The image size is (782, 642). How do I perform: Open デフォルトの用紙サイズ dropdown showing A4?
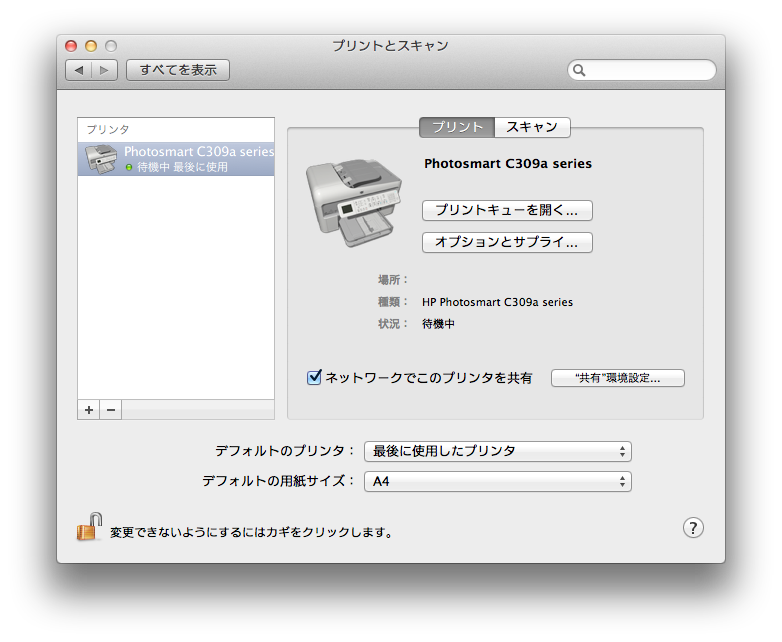pyautogui.click(x=498, y=481)
